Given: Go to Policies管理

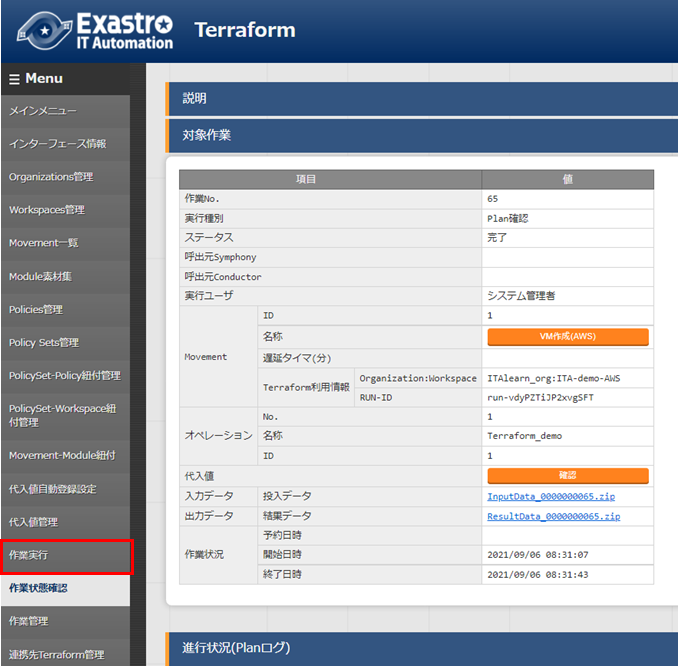Looking at the screenshot, I should [65, 310].
